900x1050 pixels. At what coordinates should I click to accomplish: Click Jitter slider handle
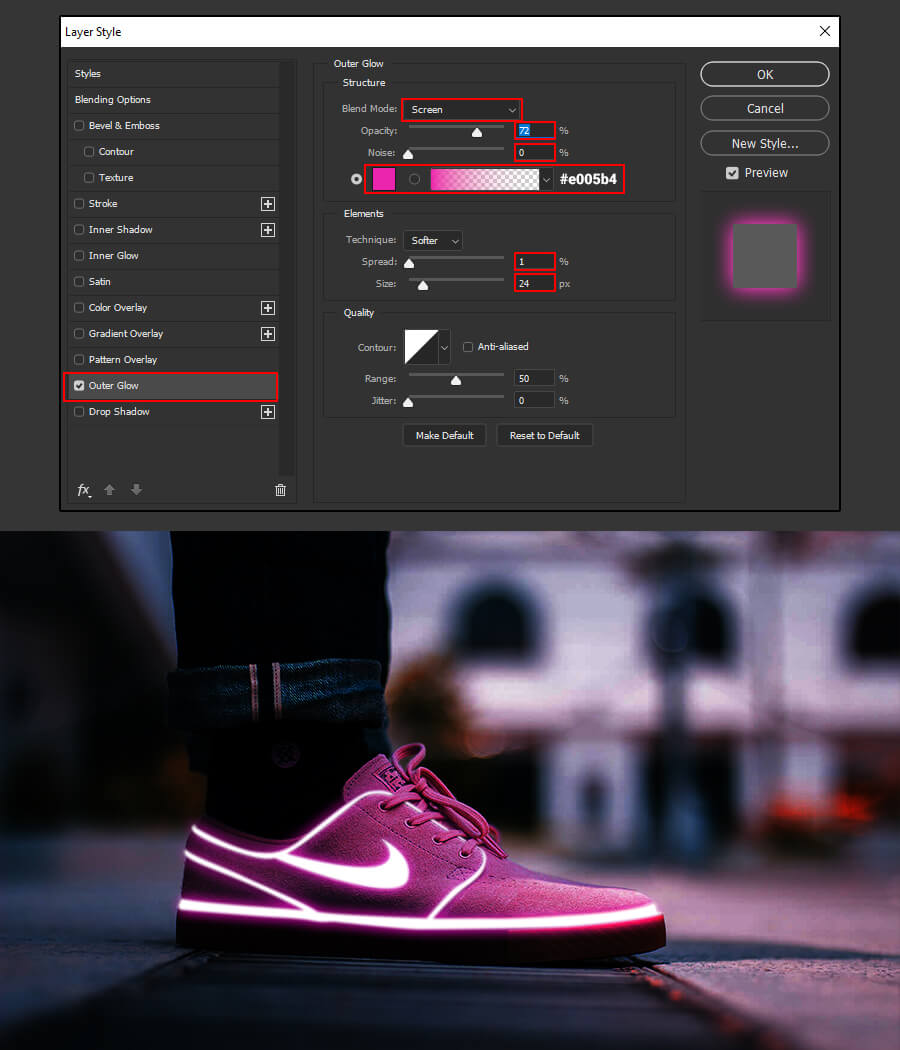pyautogui.click(x=408, y=402)
